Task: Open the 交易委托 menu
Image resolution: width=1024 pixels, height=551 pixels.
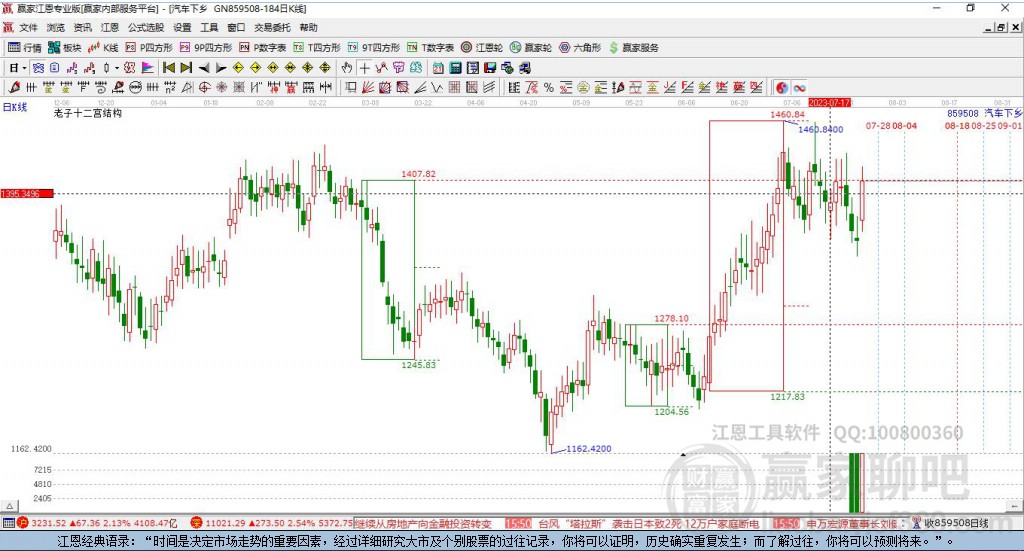Action: pyautogui.click(x=271, y=28)
